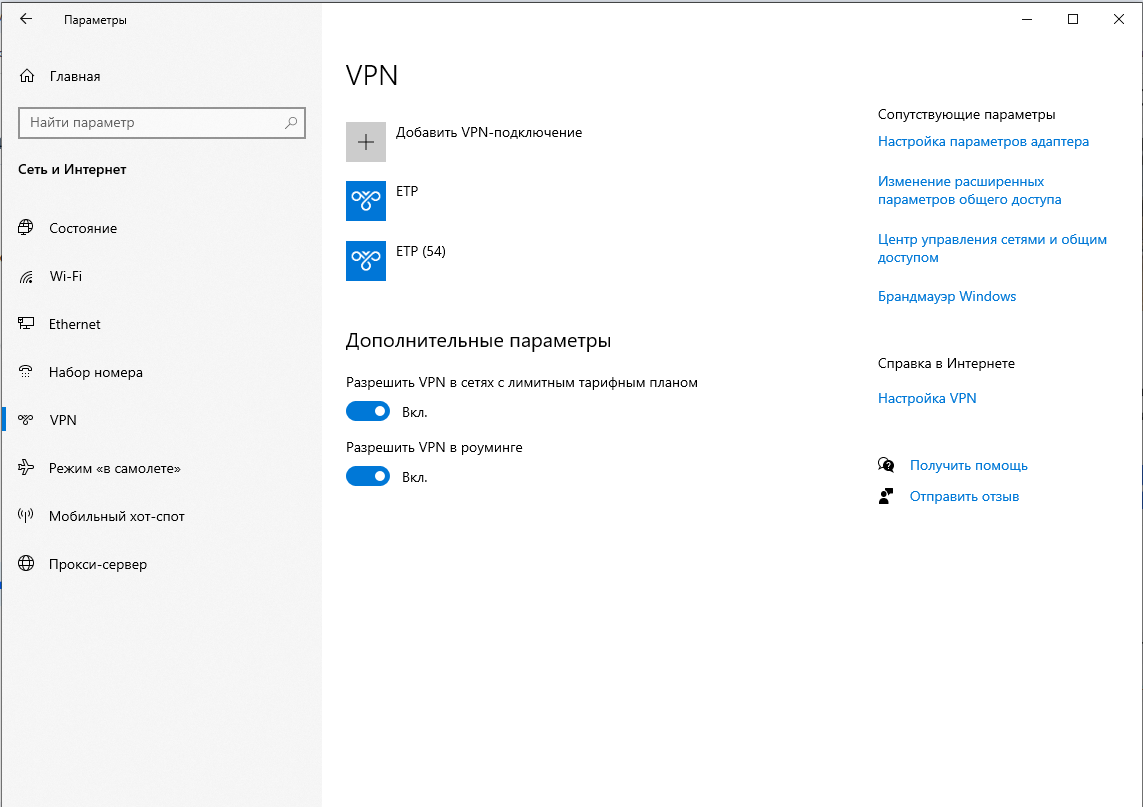Open the Прокси-сервер section
This screenshot has width=1143, height=807.
(x=98, y=564)
